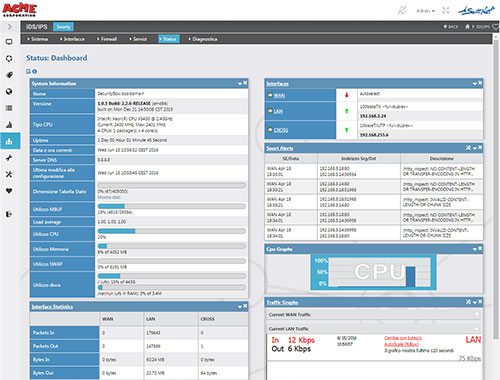Open the list rows icon in the sidebar
The width and height of the screenshot is (500, 380).
9,108
